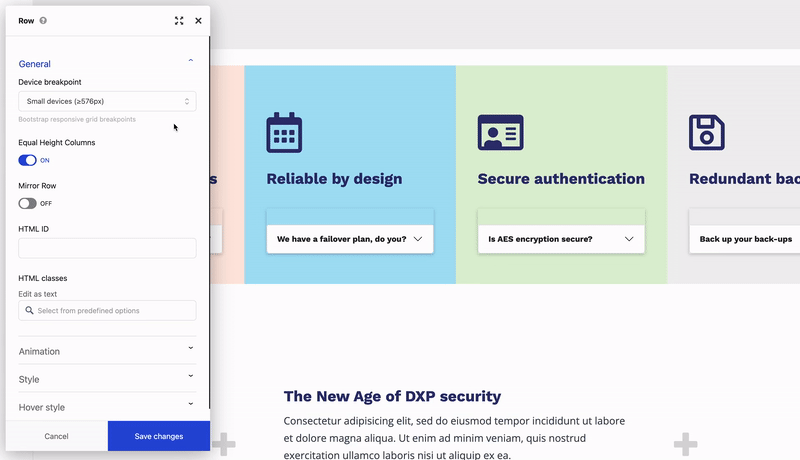Click the HTML ID input field
This screenshot has width=800, height=460.
pyautogui.click(x=107, y=248)
